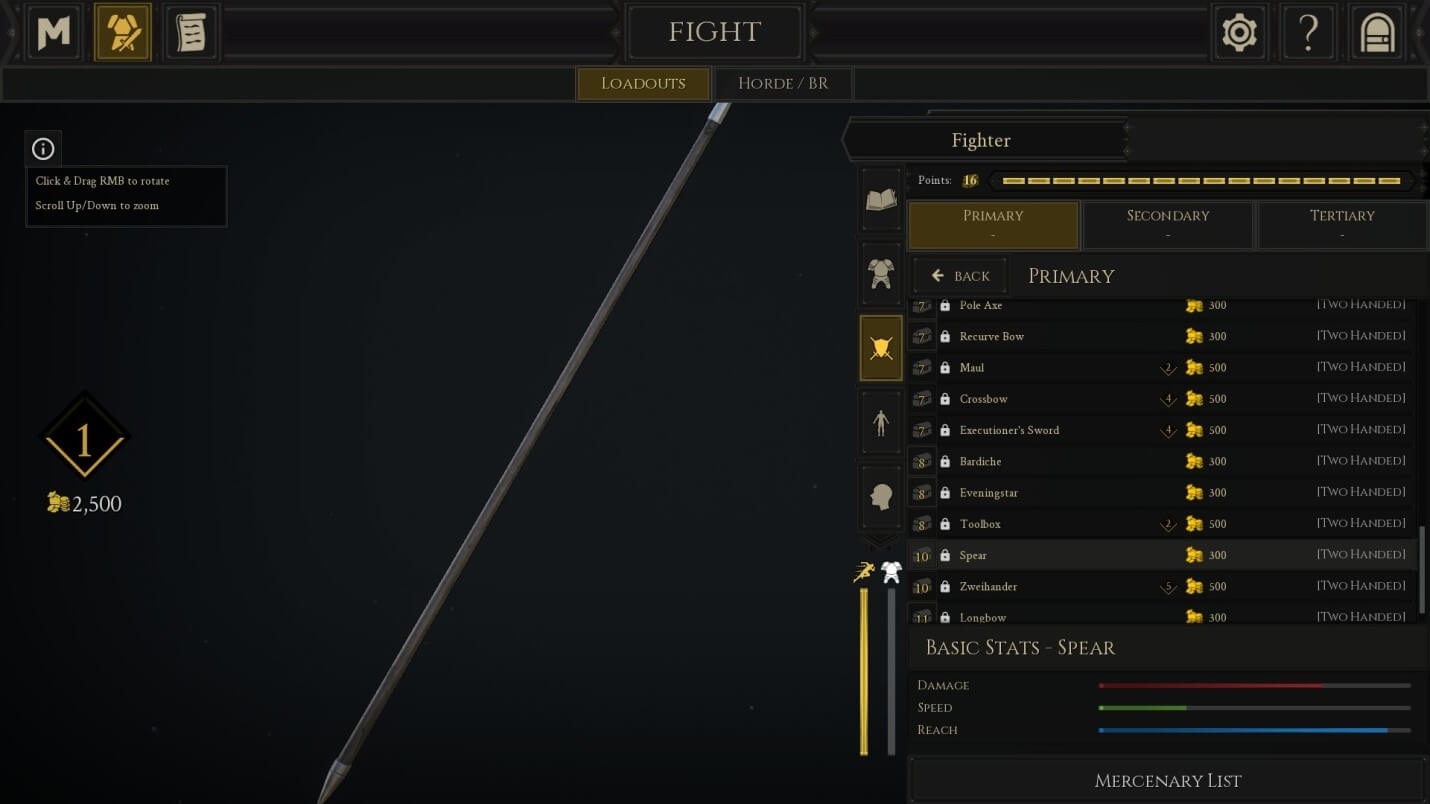Expand the chevron below sidebar icons
1430x804 pixels.
(881, 541)
